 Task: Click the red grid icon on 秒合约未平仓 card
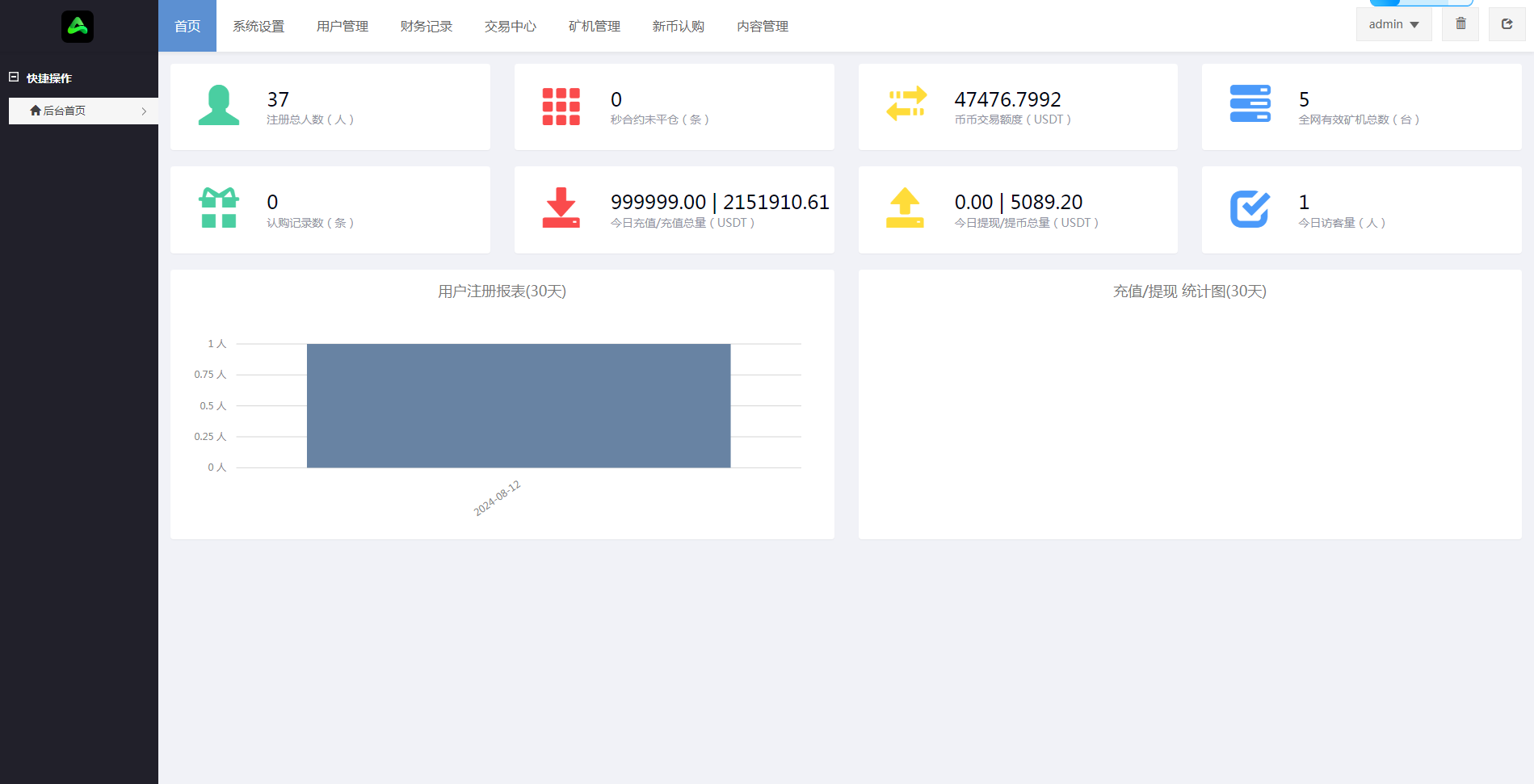[562, 106]
